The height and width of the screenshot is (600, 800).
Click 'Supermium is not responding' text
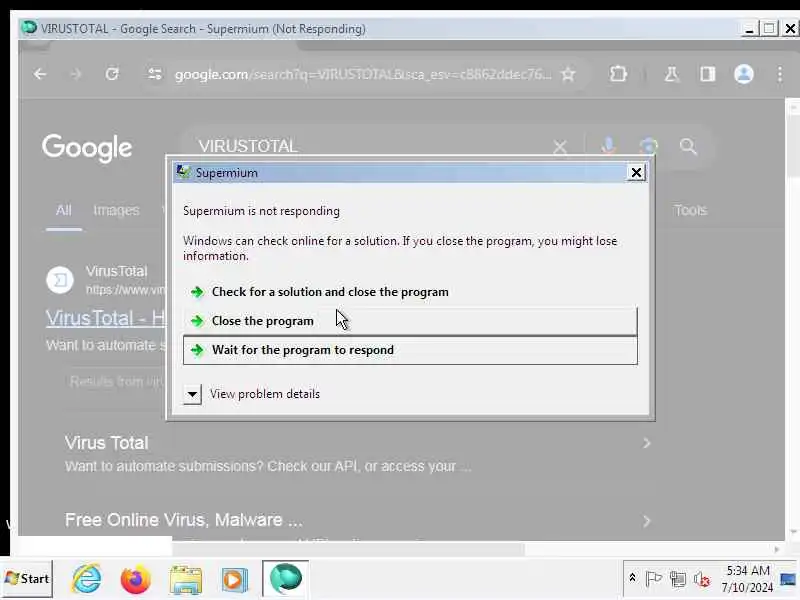(x=261, y=211)
